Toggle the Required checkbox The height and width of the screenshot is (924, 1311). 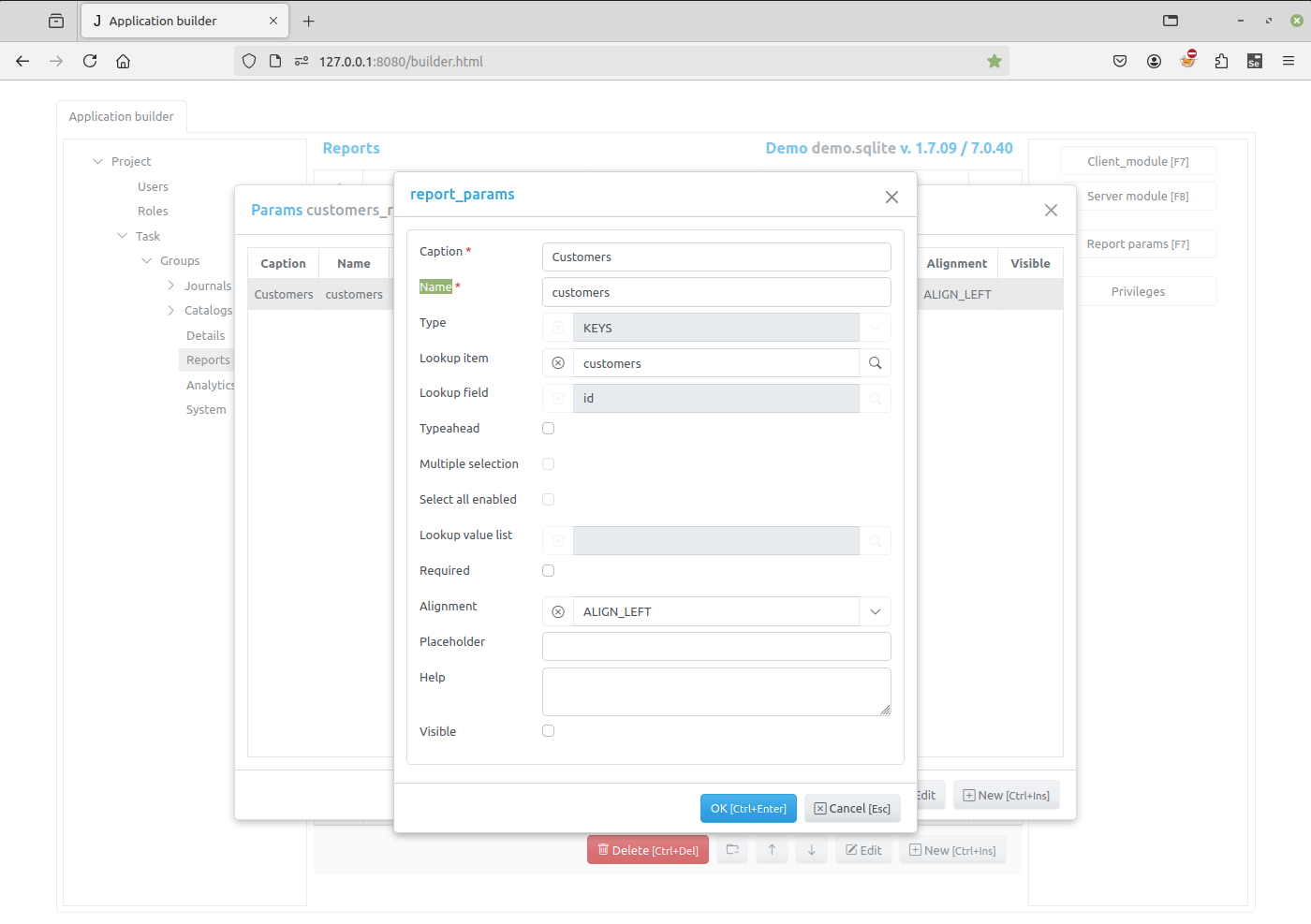coord(549,571)
